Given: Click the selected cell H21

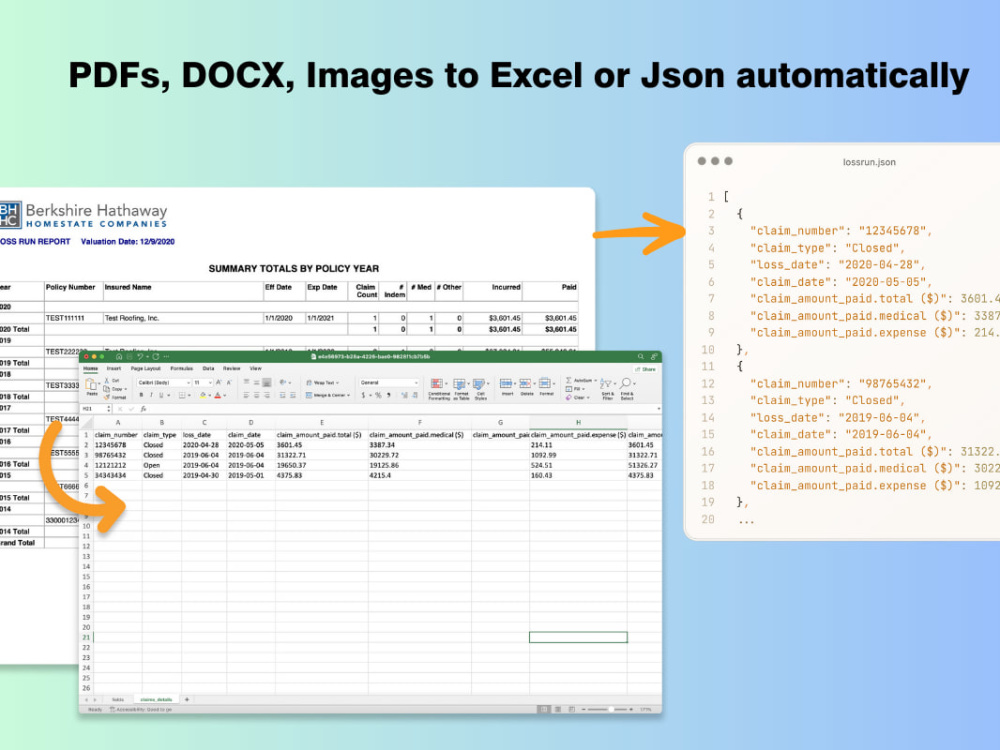Looking at the screenshot, I should coord(578,637).
